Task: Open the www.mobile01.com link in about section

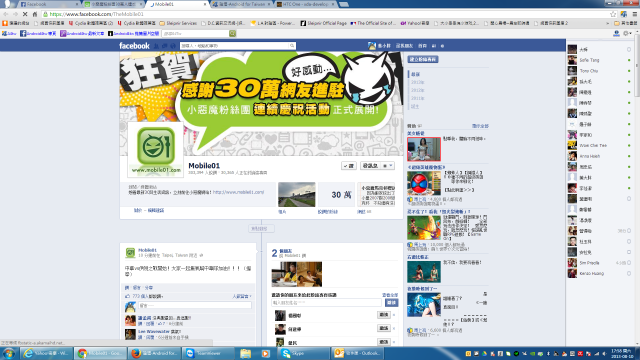Action: [238, 192]
